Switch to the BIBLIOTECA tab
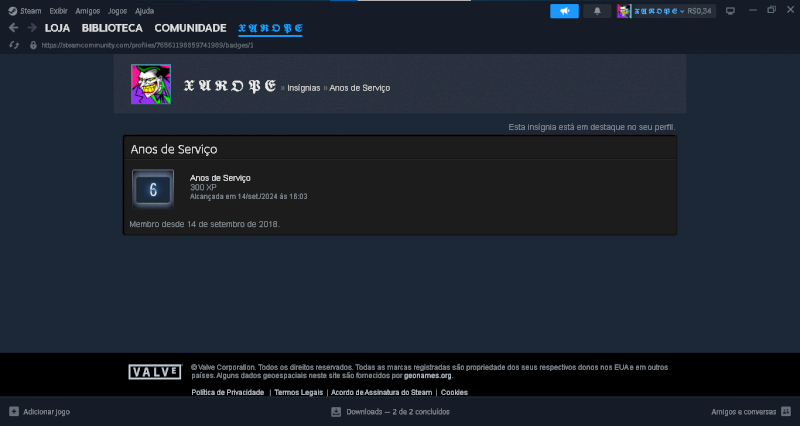The width and height of the screenshot is (800, 426). [112, 28]
